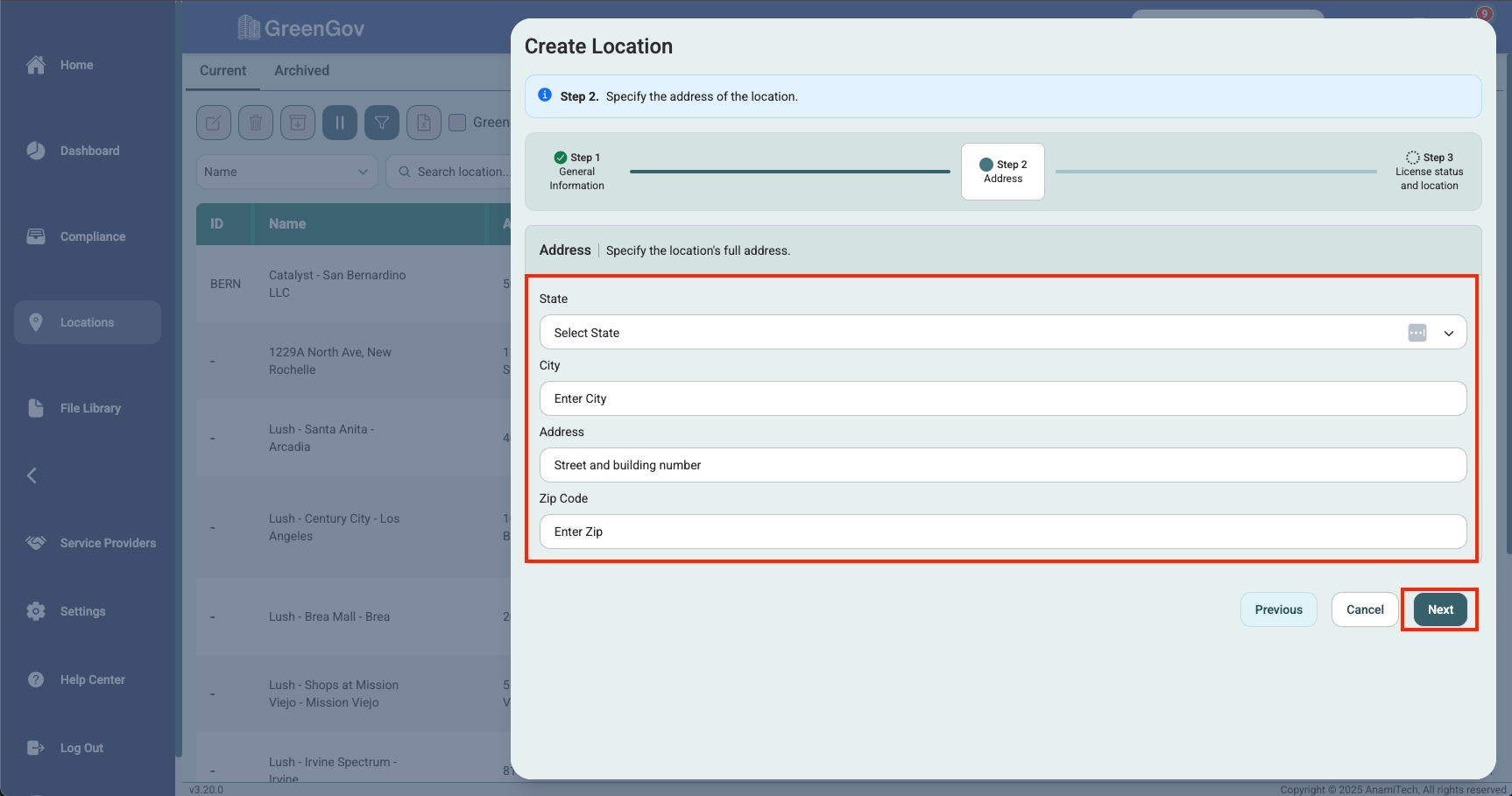
Task: Click the edit location toolbar icon
Action: pyautogui.click(x=213, y=123)
